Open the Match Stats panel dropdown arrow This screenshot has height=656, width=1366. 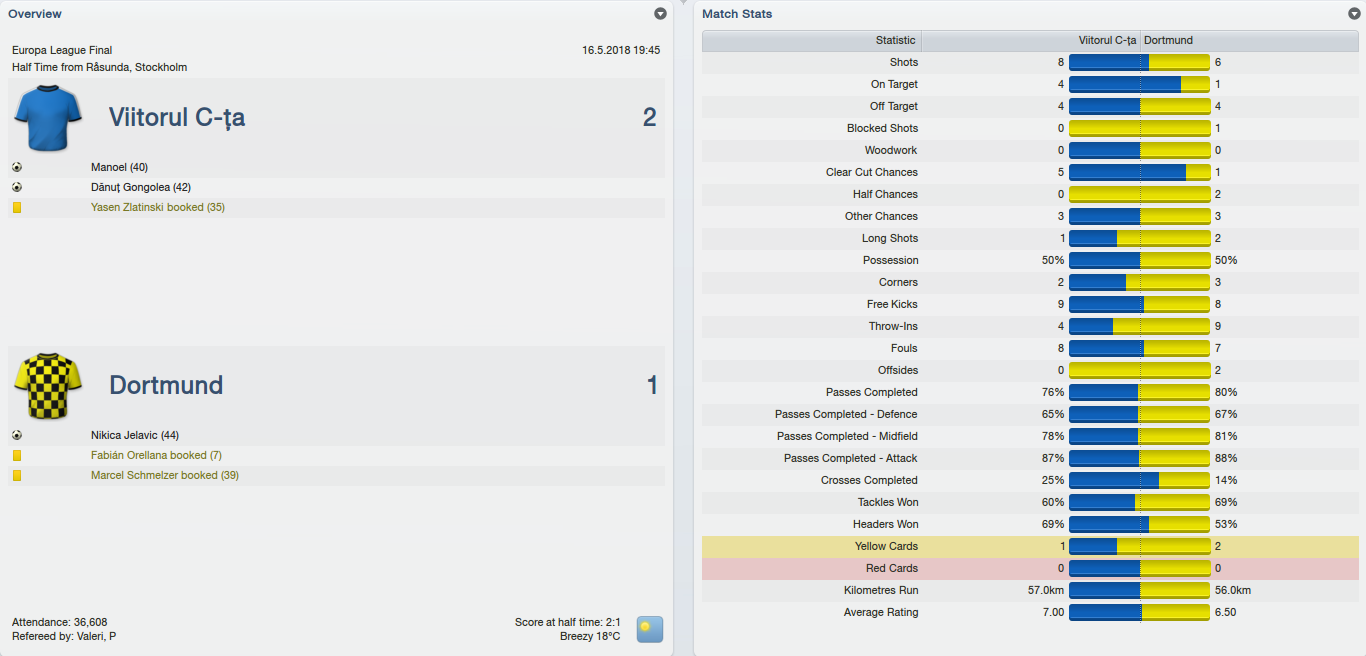[1354, 14]
